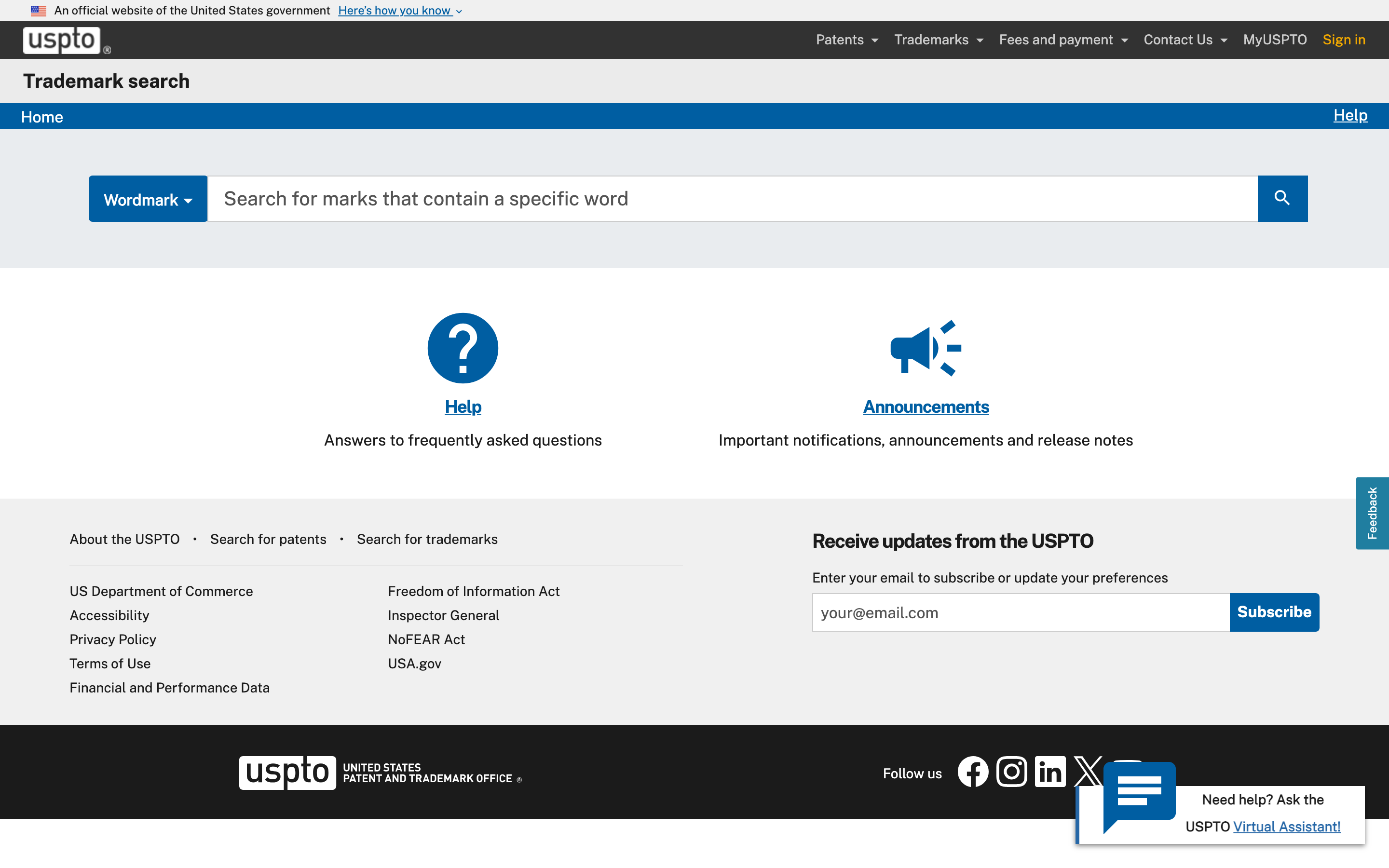Open NoFEAR Act footer link
Image resolution: width=1389 pixels, height=868 pixels.
[x=426, y=639]
